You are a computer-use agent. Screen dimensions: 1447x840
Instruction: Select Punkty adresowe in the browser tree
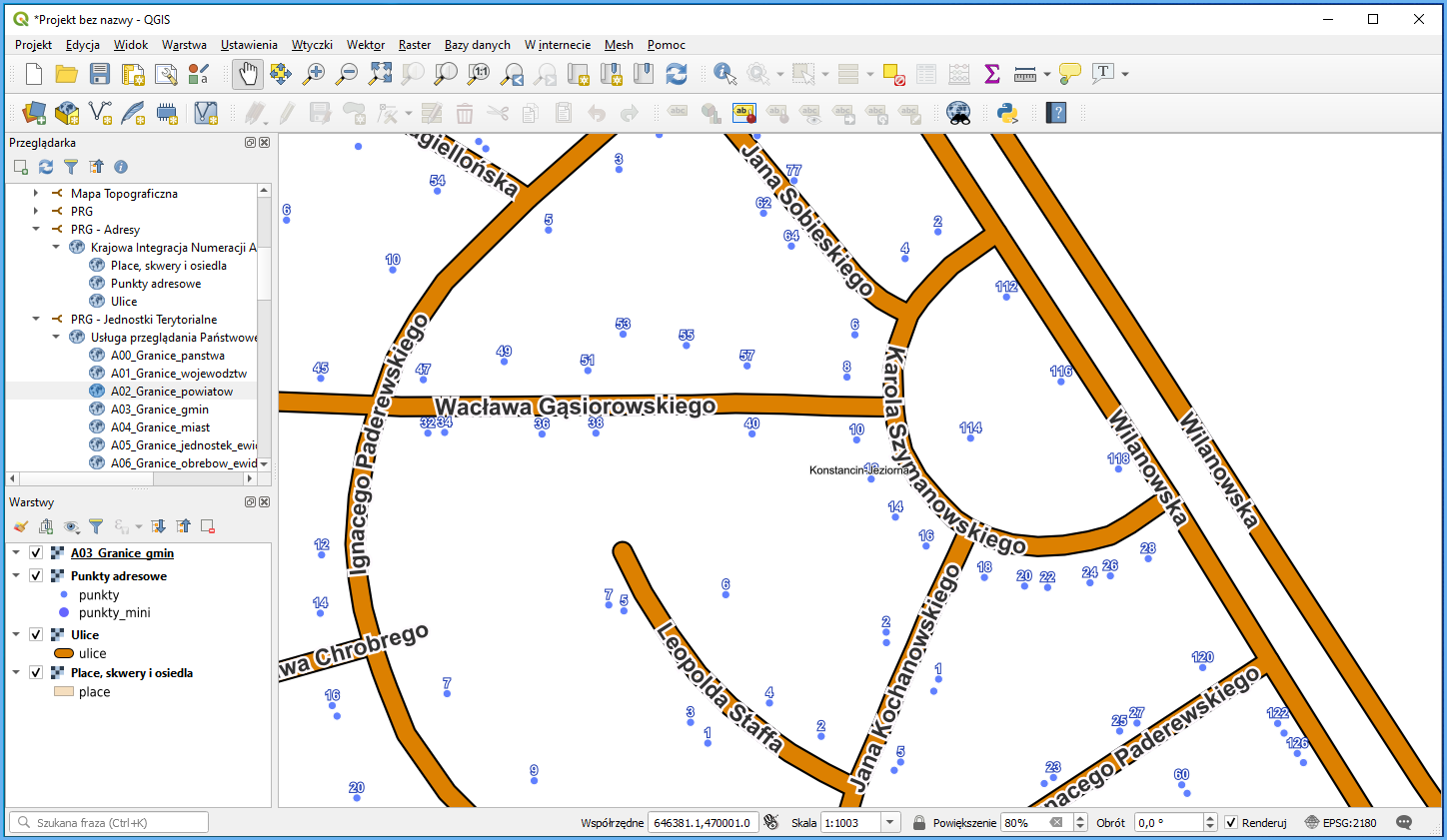tap(156, 284)
